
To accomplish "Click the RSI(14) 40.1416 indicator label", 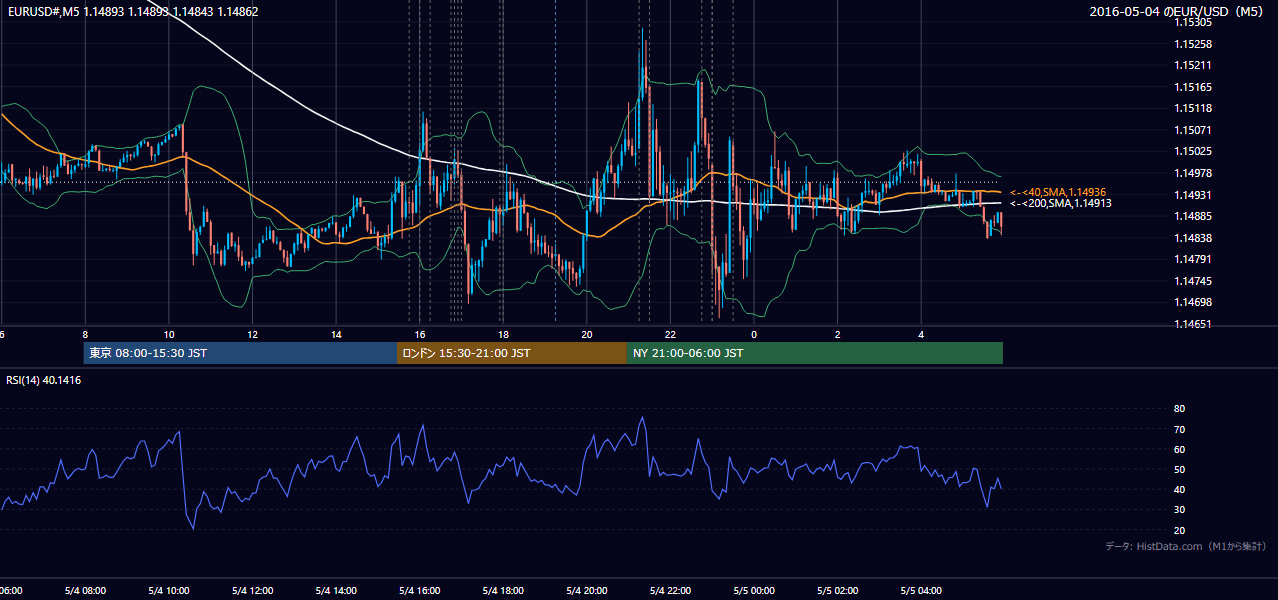I will tap(44, 380).
